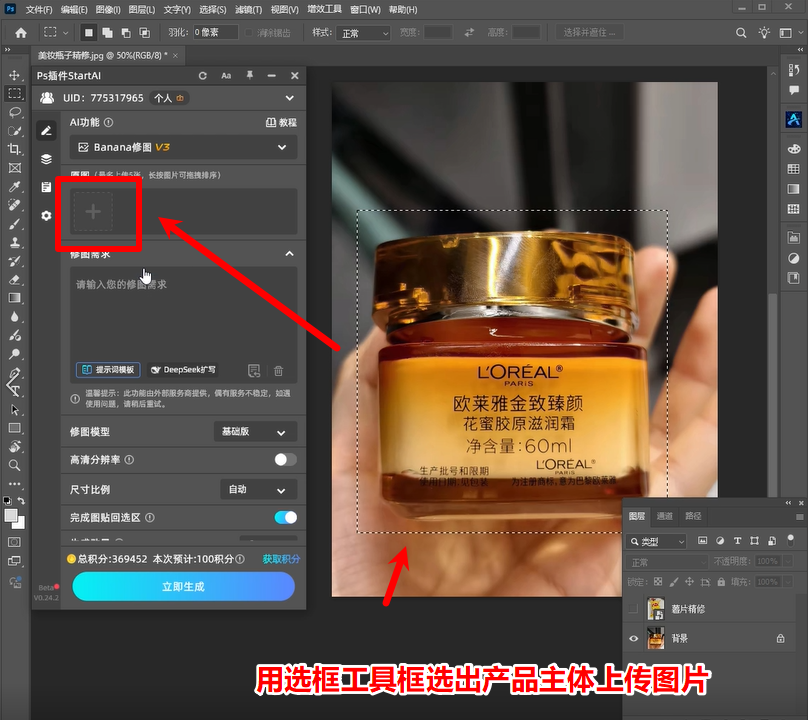
Task: Open 样式 正常 dropdown
Action: (363, 33)
